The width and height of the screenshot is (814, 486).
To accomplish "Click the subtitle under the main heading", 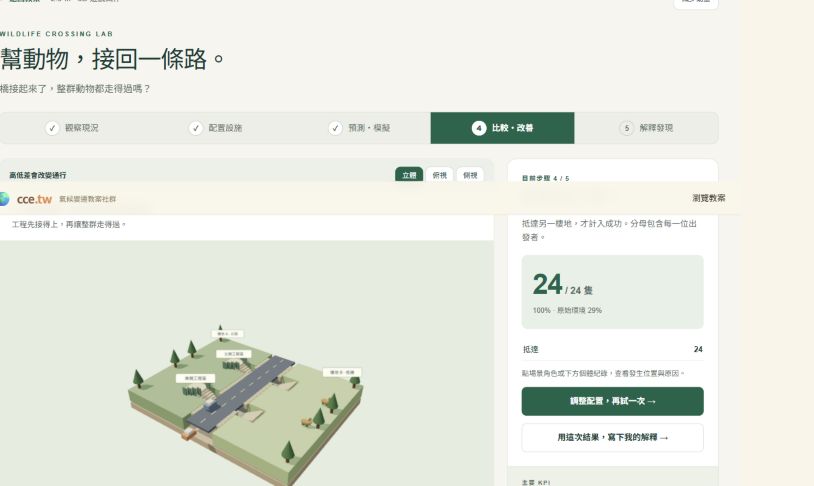I will point(75,89).
